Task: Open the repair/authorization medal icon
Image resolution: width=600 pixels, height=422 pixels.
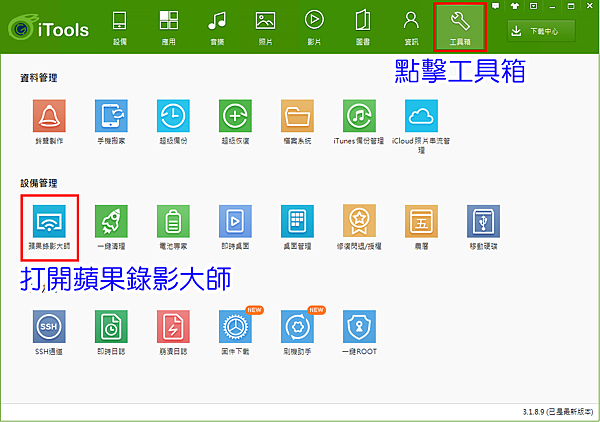Action: pos(359,221)
